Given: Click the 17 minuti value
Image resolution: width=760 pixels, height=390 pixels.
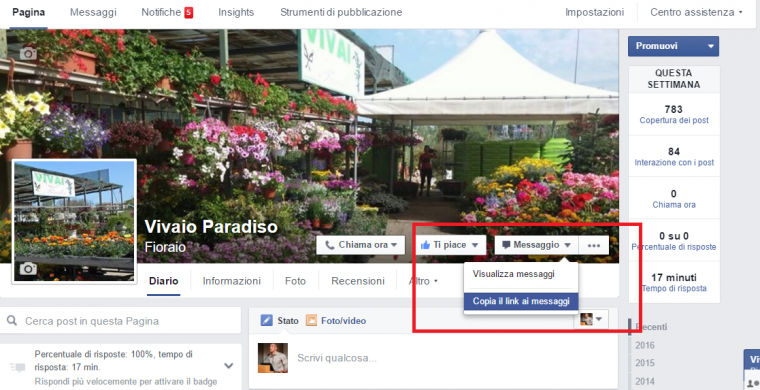Looking at the screenshot, I should point(674,278).
